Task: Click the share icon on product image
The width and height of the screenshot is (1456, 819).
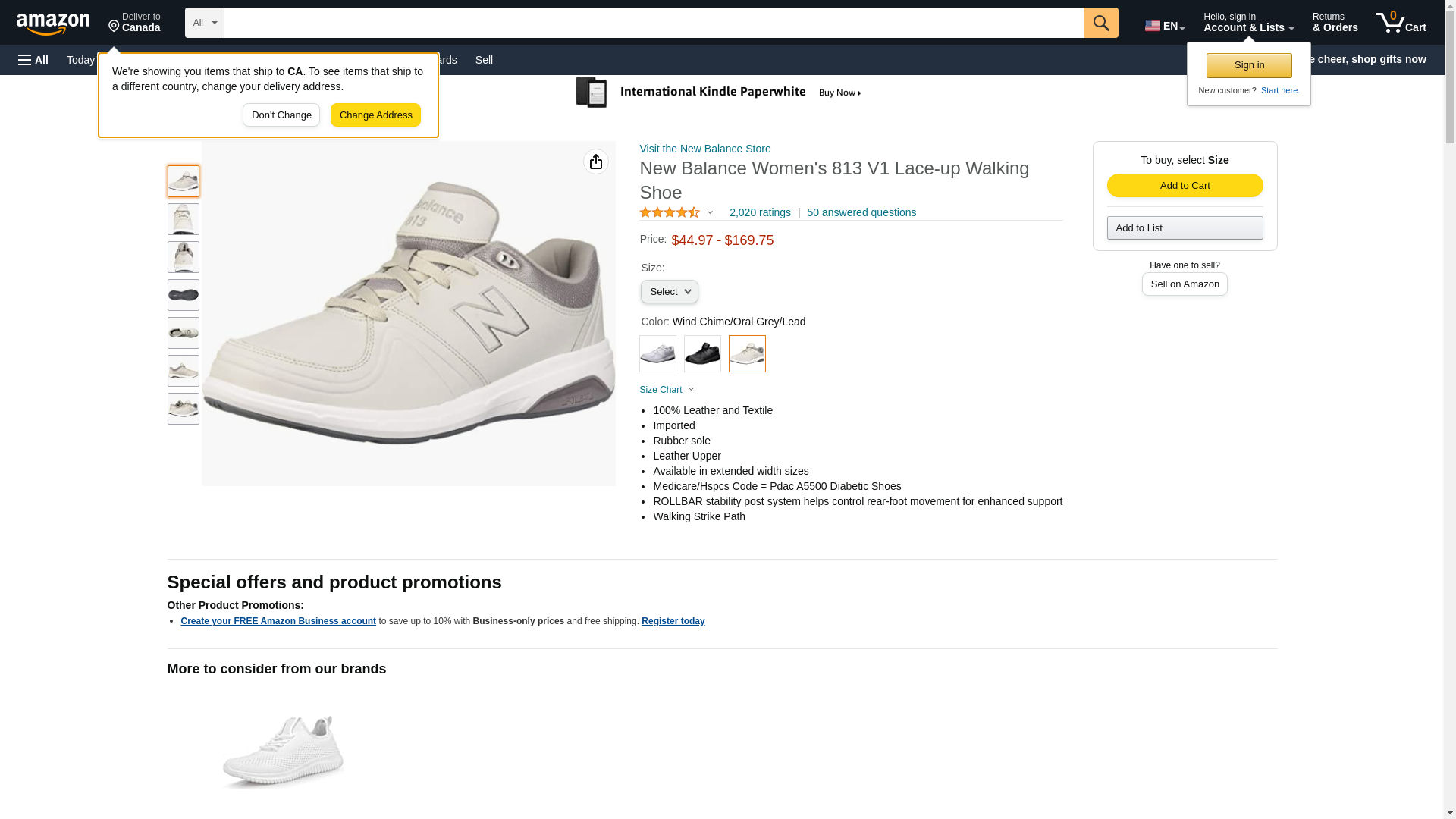Action: click(x=596, y=162)
